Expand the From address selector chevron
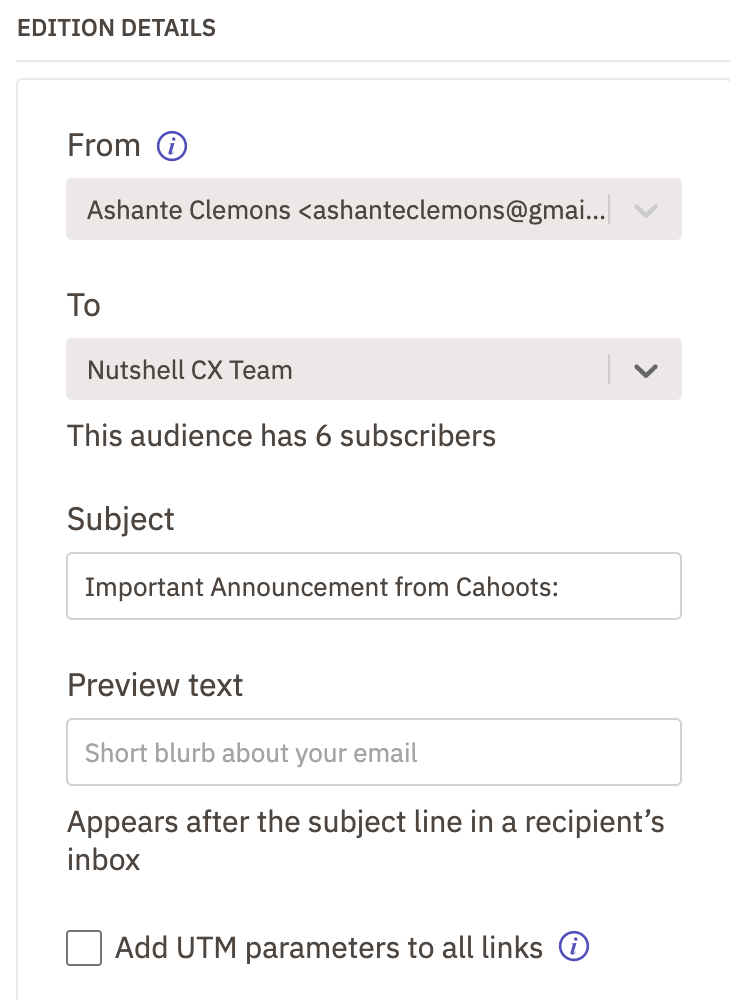730x1000 pixels. (x=646, y=209)
